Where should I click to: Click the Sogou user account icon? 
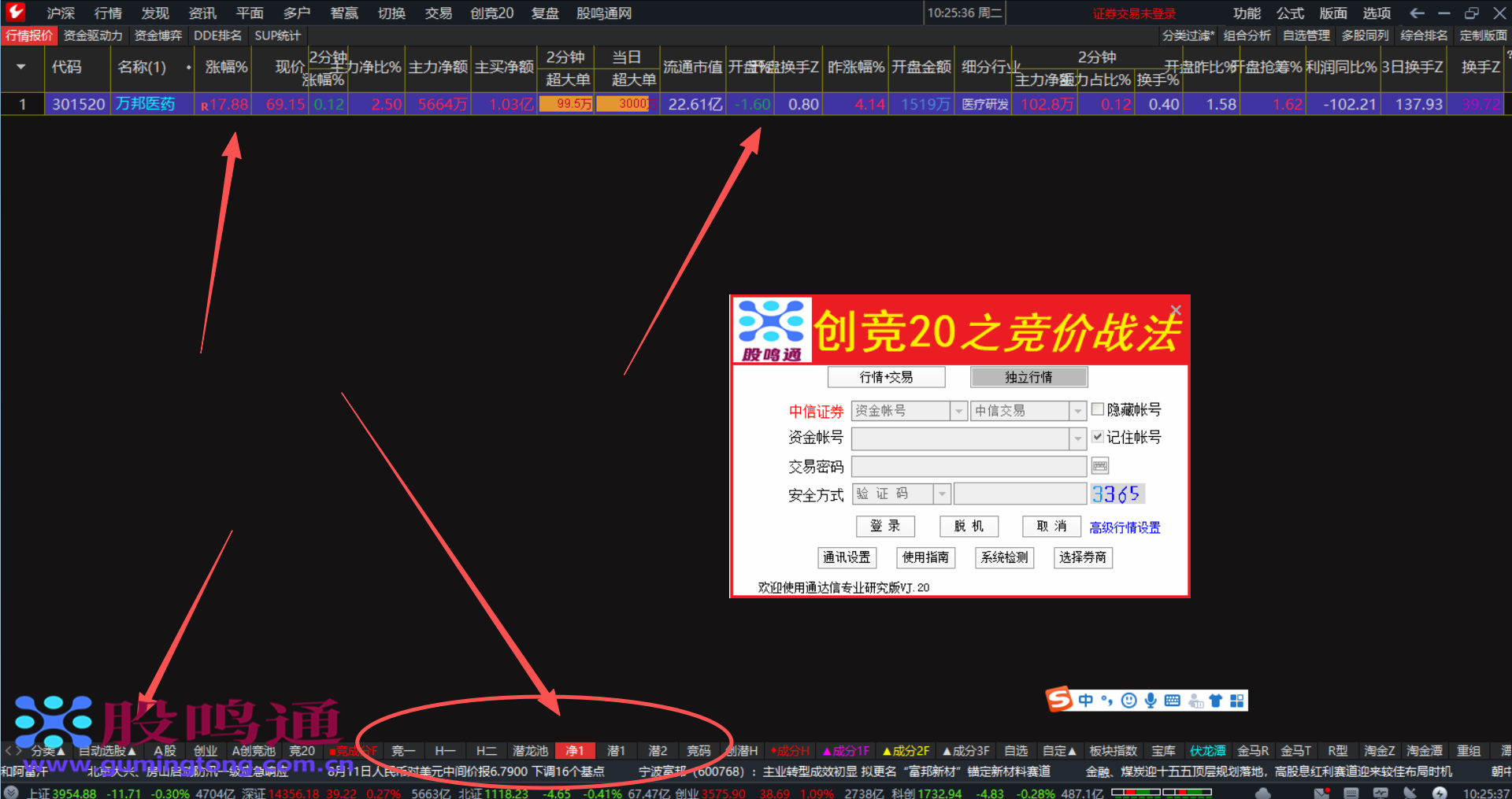tap(1195, 701)
